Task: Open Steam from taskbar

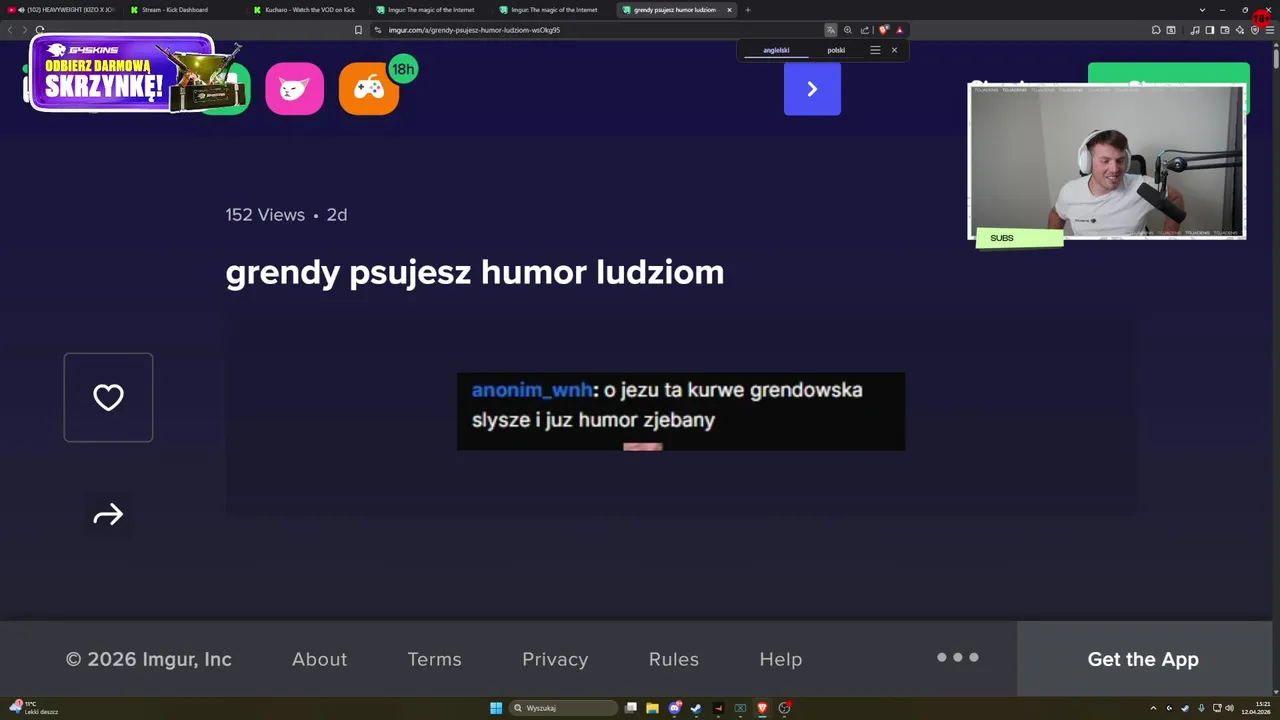Action: point(696,708)
